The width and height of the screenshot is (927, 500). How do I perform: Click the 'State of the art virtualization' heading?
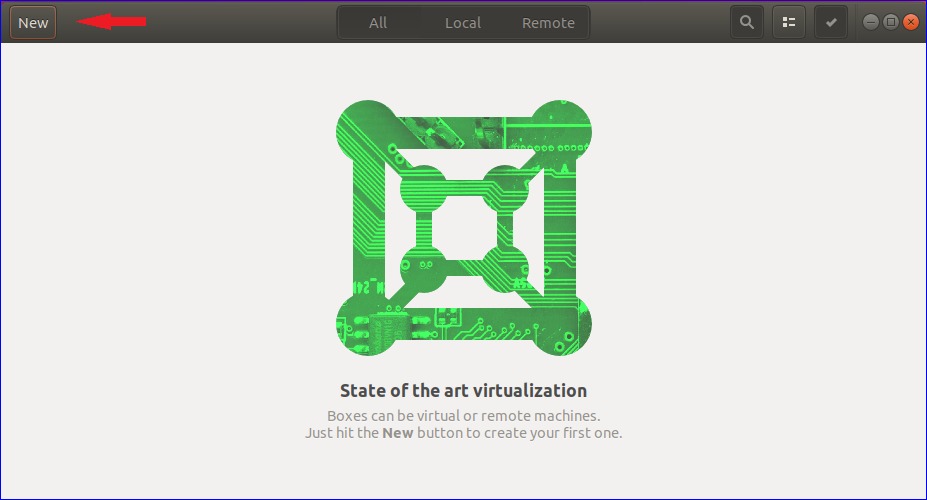coord(464,391)
